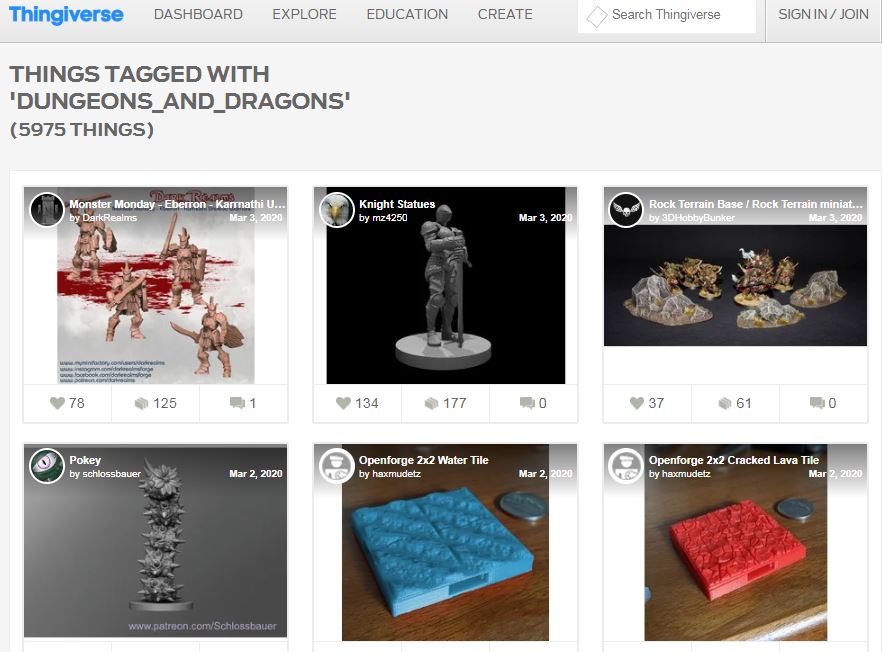Open mz4250 eagle avatar

coord(336,210)
